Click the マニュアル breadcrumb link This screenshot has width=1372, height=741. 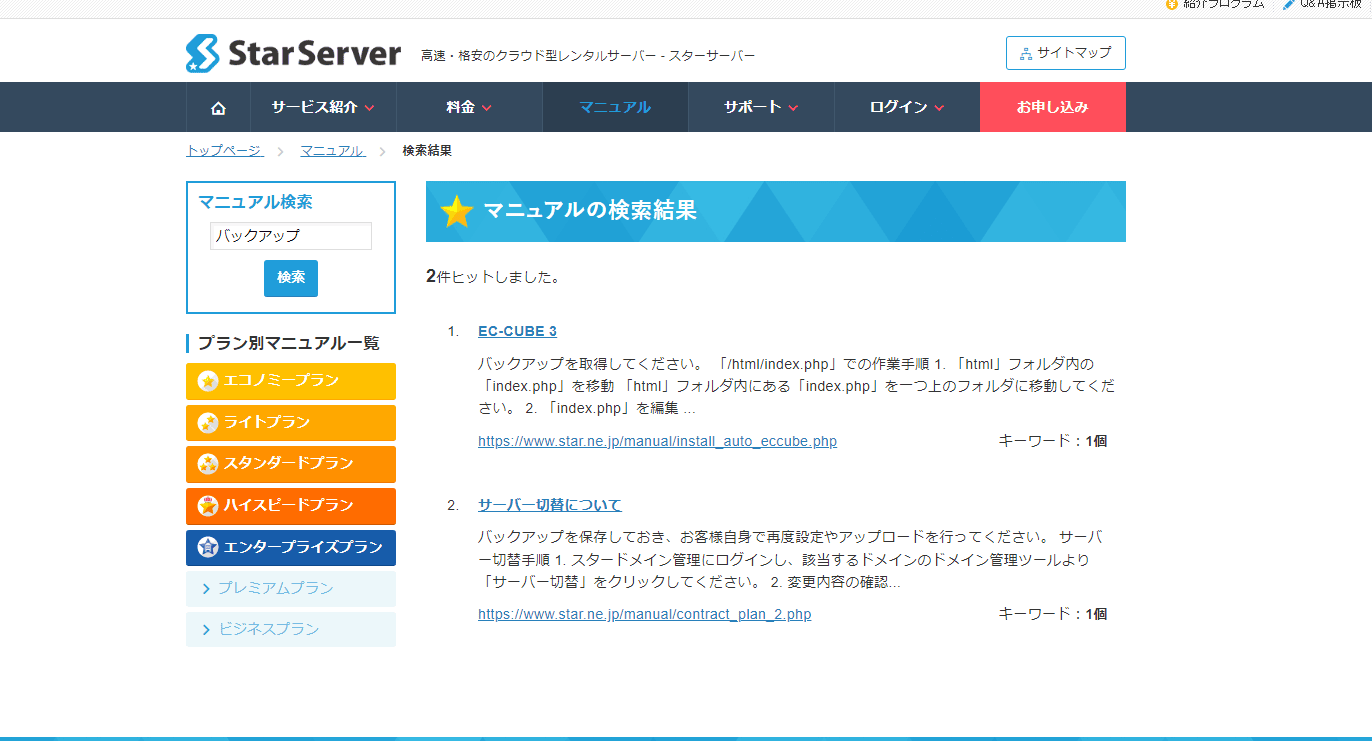click(x=333, y=151)
